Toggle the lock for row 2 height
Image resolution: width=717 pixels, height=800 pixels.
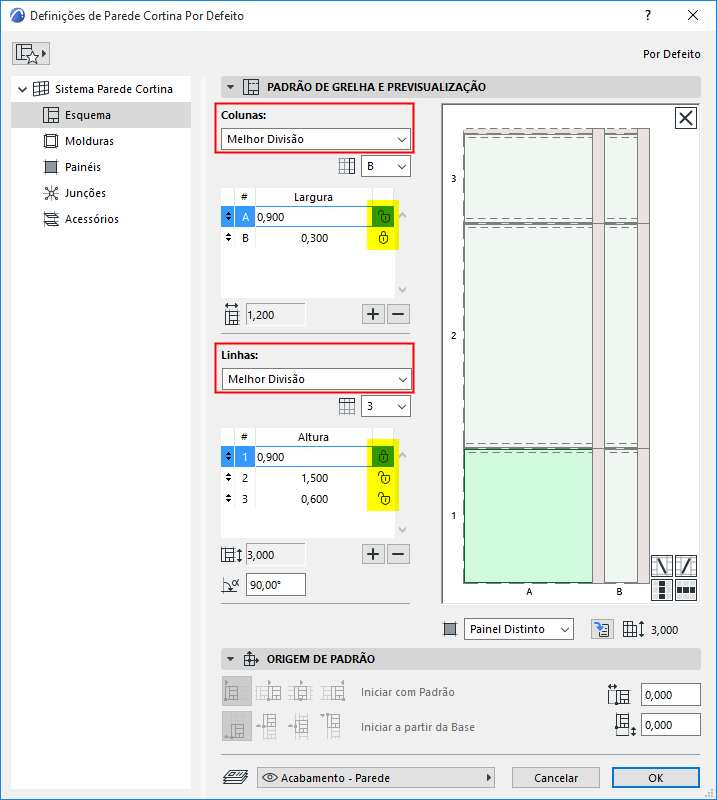[x=383, y=478]
